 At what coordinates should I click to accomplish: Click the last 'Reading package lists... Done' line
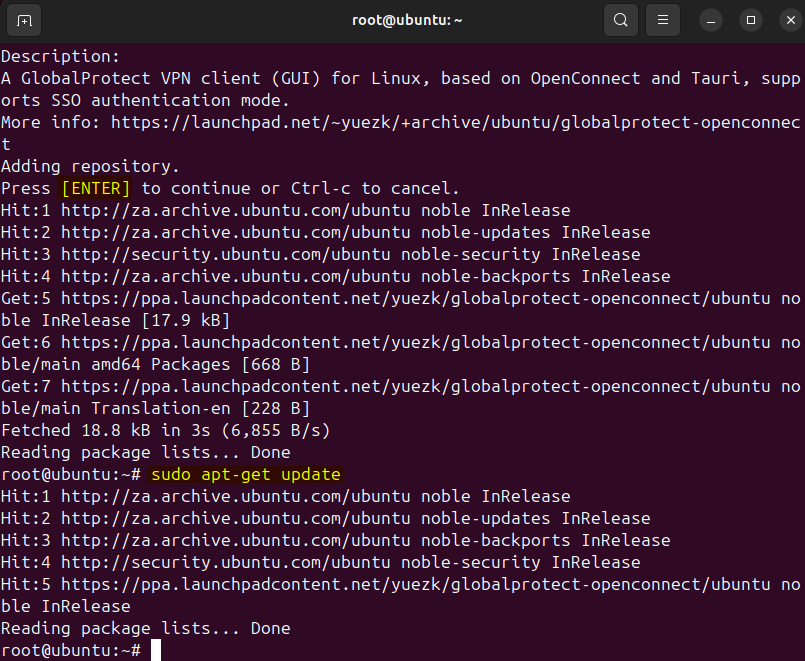pyautogui.click(x=145, y=628)
